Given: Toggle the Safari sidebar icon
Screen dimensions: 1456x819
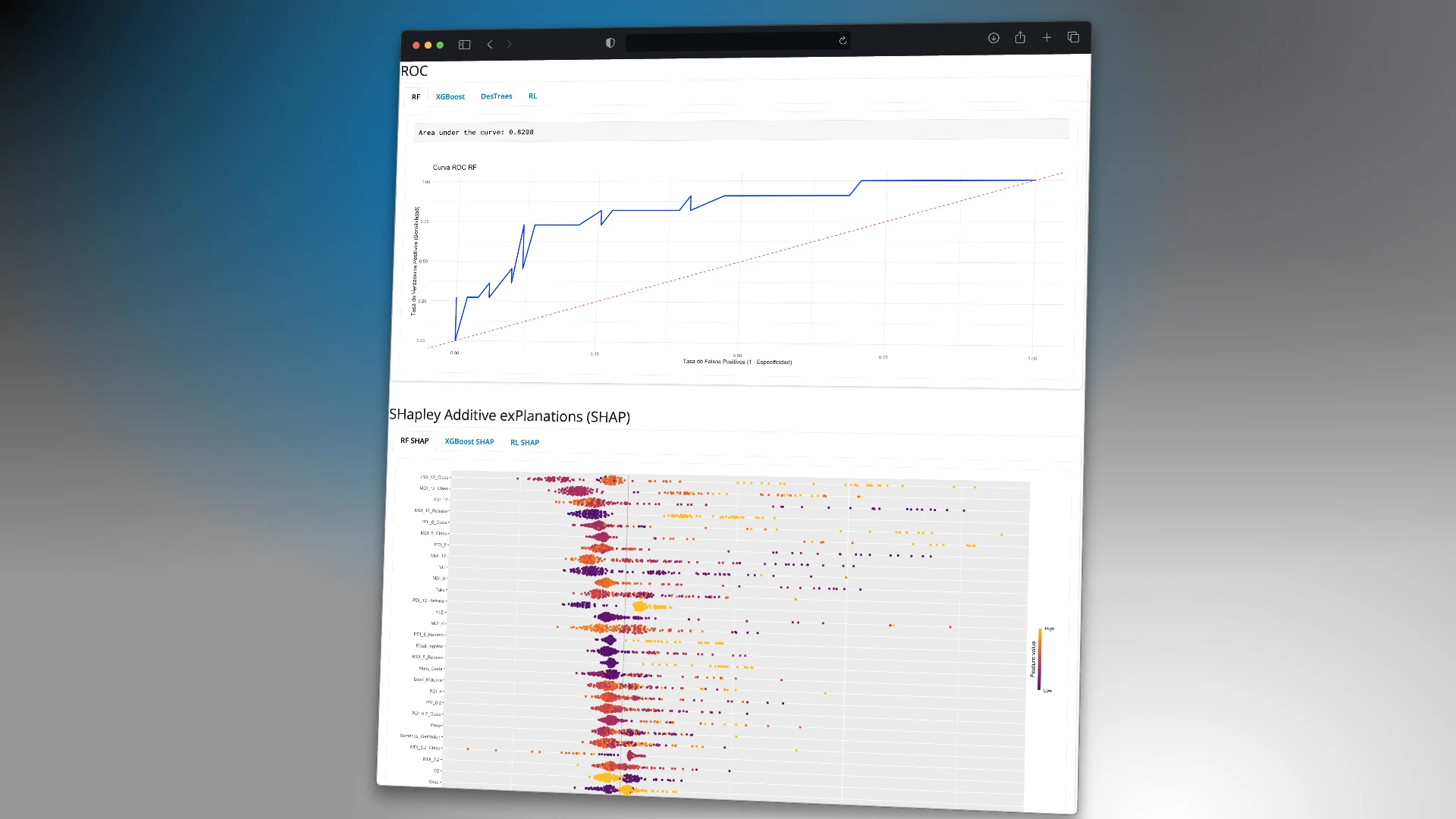Looking at the screenshot, I should tap(464, 45).
